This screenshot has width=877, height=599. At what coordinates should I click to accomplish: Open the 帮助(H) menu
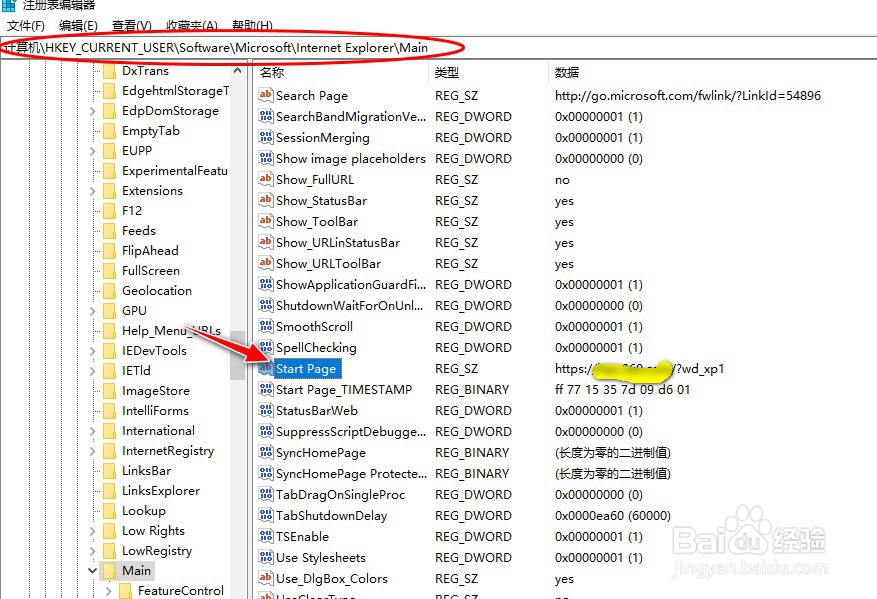[252, 25]
